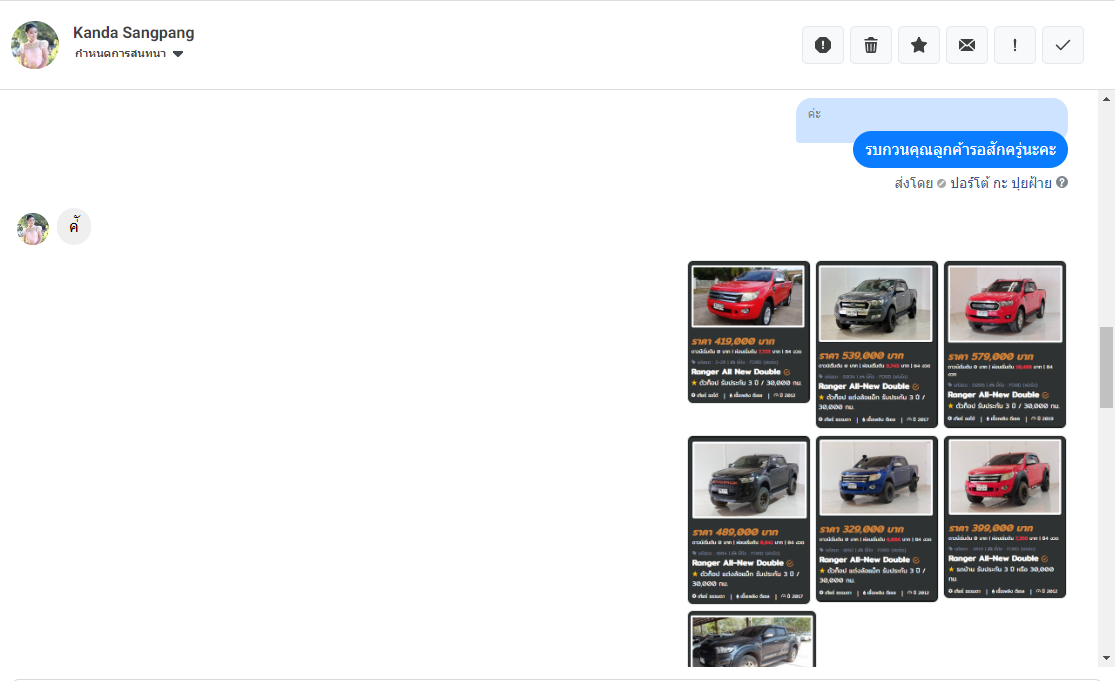Star this conversation as follow-up

click(x=919, y=45)
